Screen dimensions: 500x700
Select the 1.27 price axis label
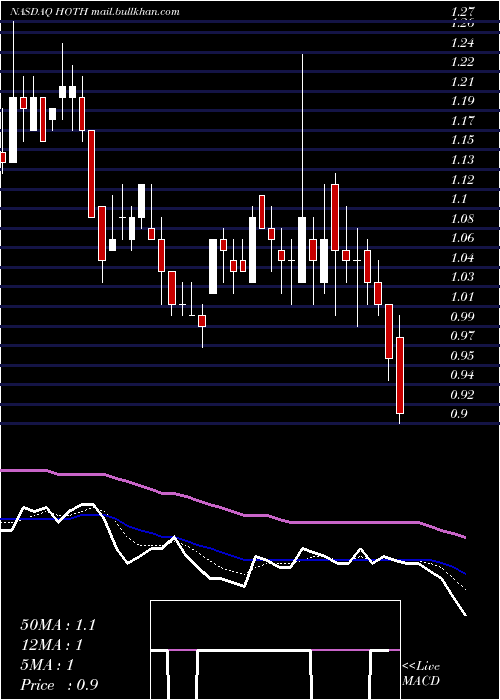click(462, 12)
